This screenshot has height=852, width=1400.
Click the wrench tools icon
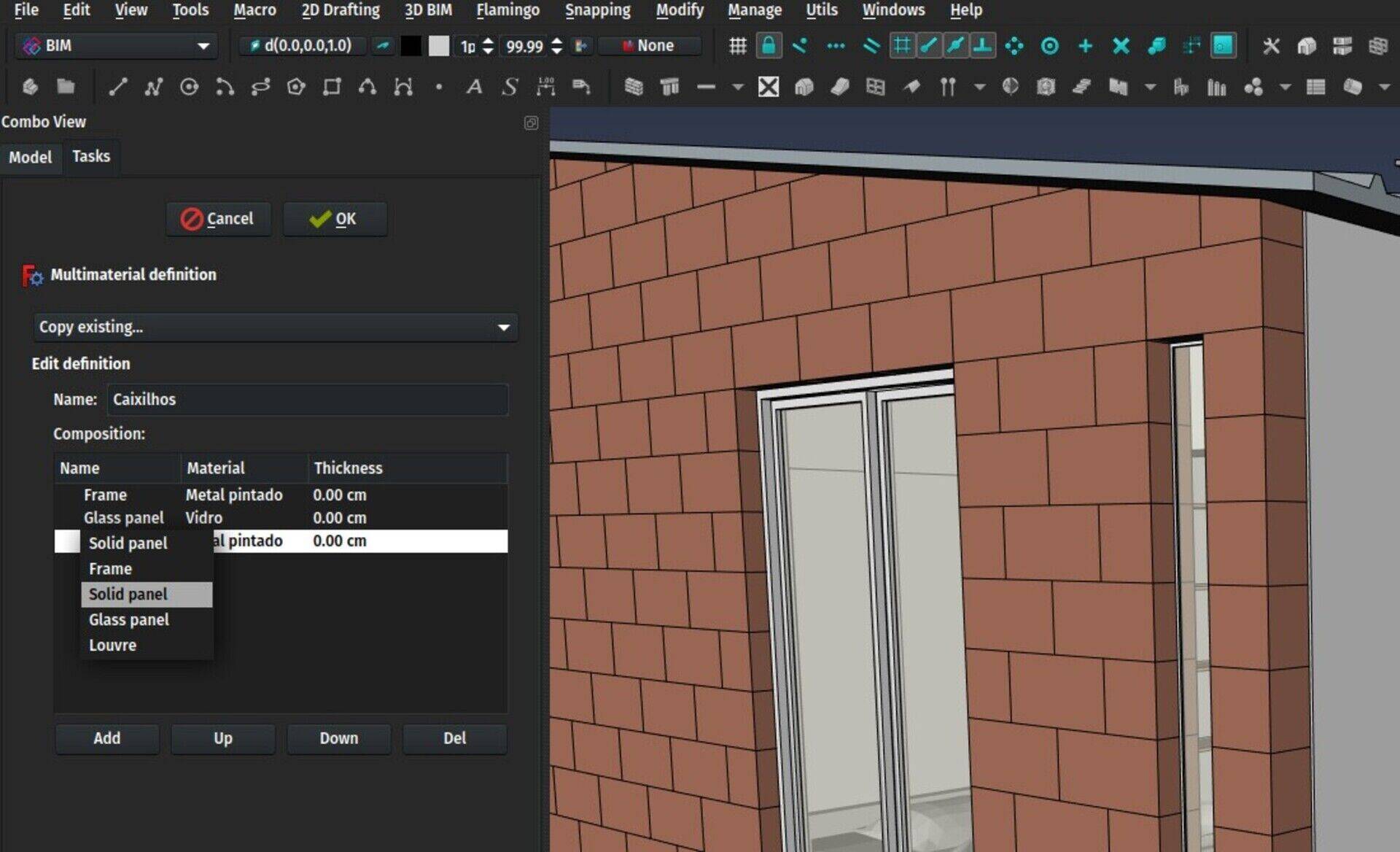tap(1271, 46)
